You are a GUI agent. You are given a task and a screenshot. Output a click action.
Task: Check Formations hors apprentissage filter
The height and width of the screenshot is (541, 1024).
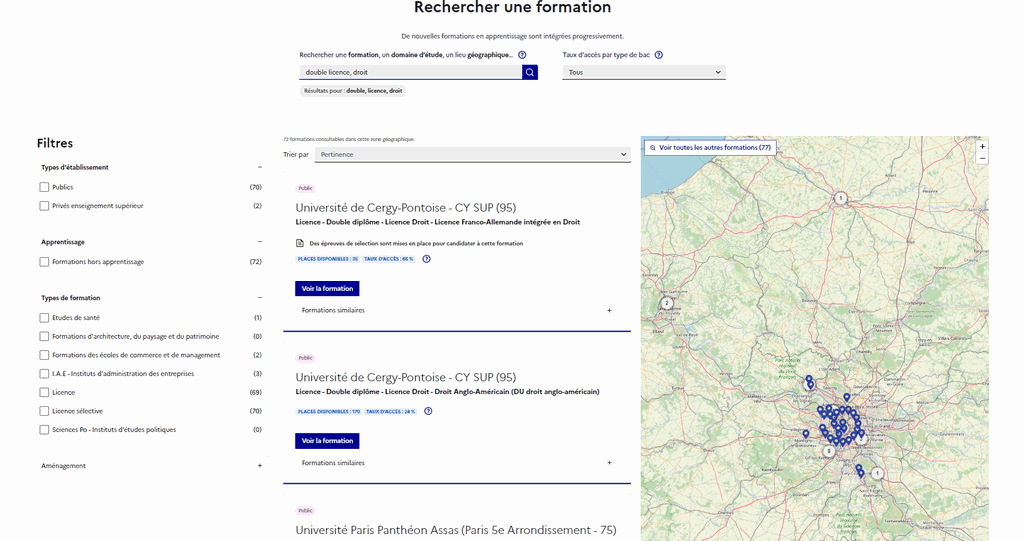(44, 262)
